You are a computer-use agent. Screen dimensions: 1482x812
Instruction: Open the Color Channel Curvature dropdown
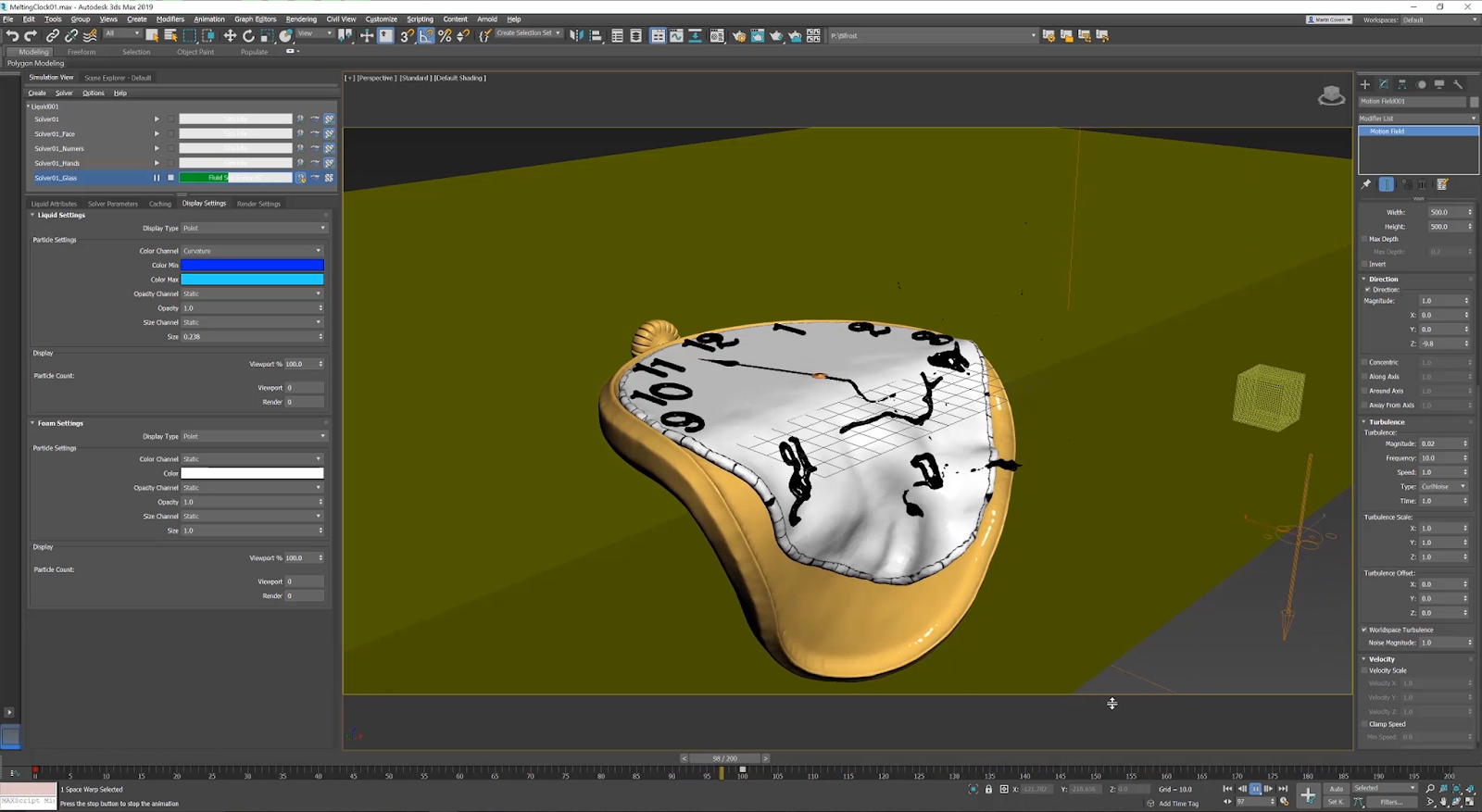pos(252,251)
